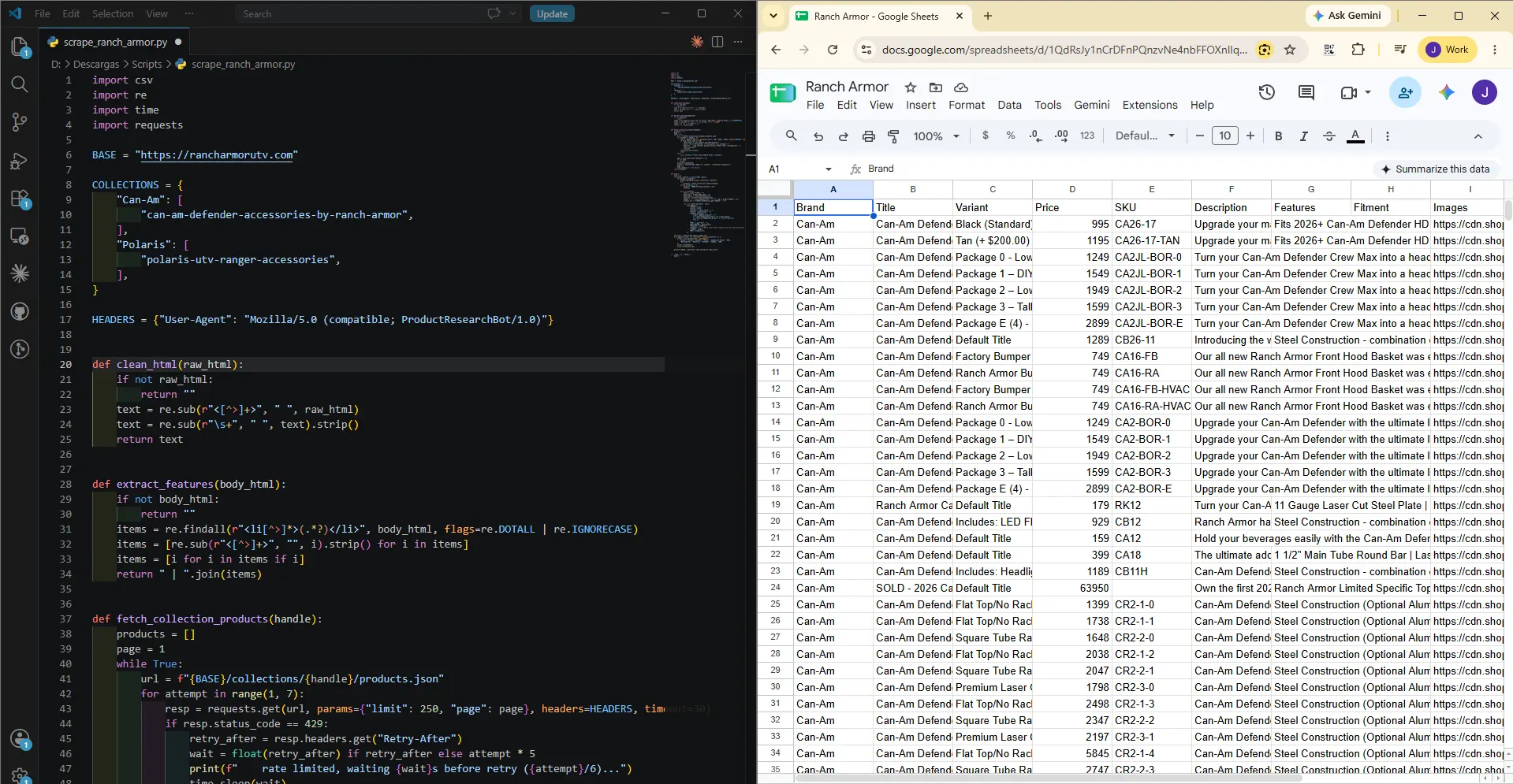Screen dimensions: 1513x784
Task: Open the File menu in VS Code
Action: click(43, 13)
